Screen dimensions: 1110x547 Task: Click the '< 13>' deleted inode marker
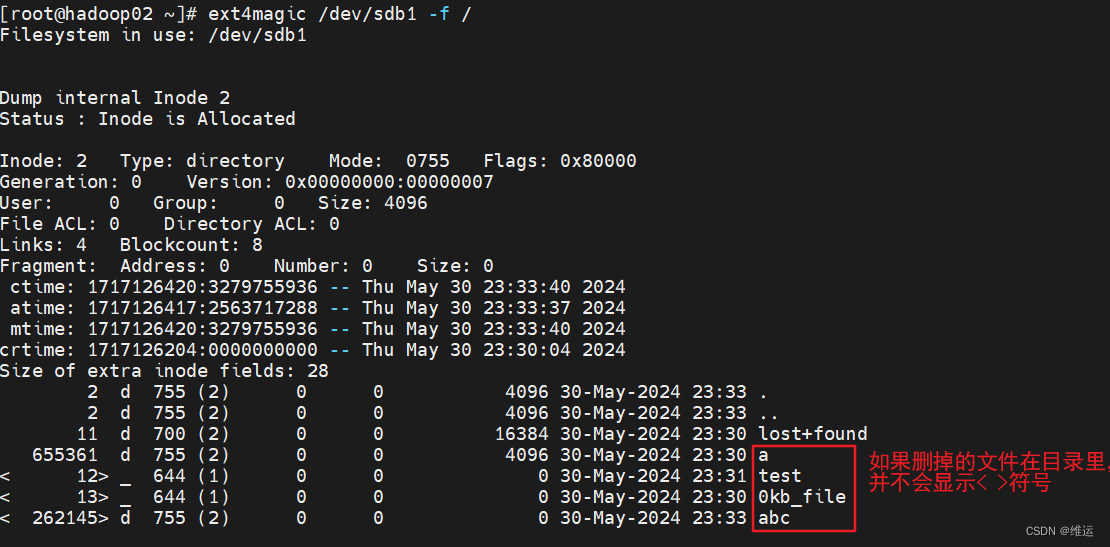point(55,497)
